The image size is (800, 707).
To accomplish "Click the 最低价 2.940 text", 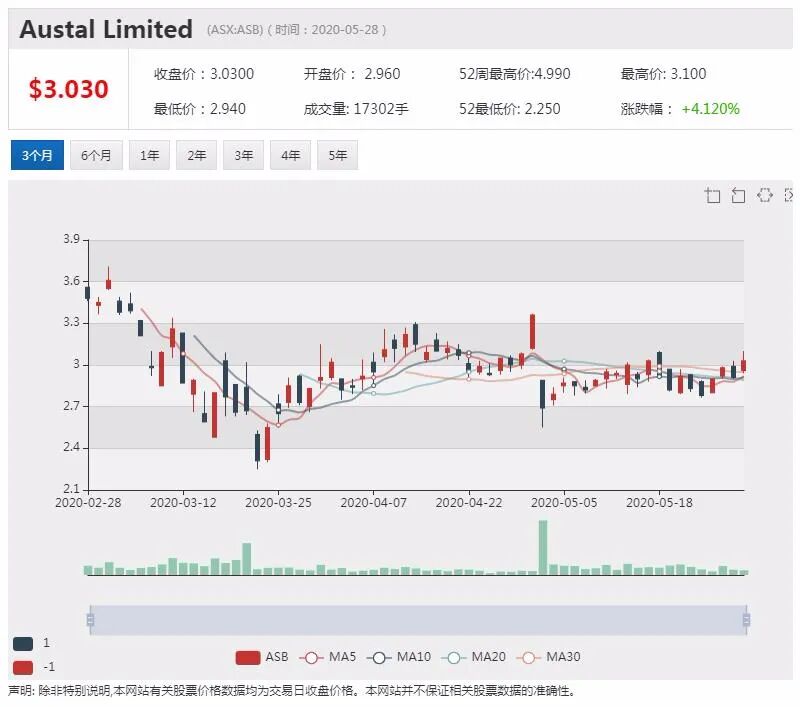I will (x=200, y=109).
